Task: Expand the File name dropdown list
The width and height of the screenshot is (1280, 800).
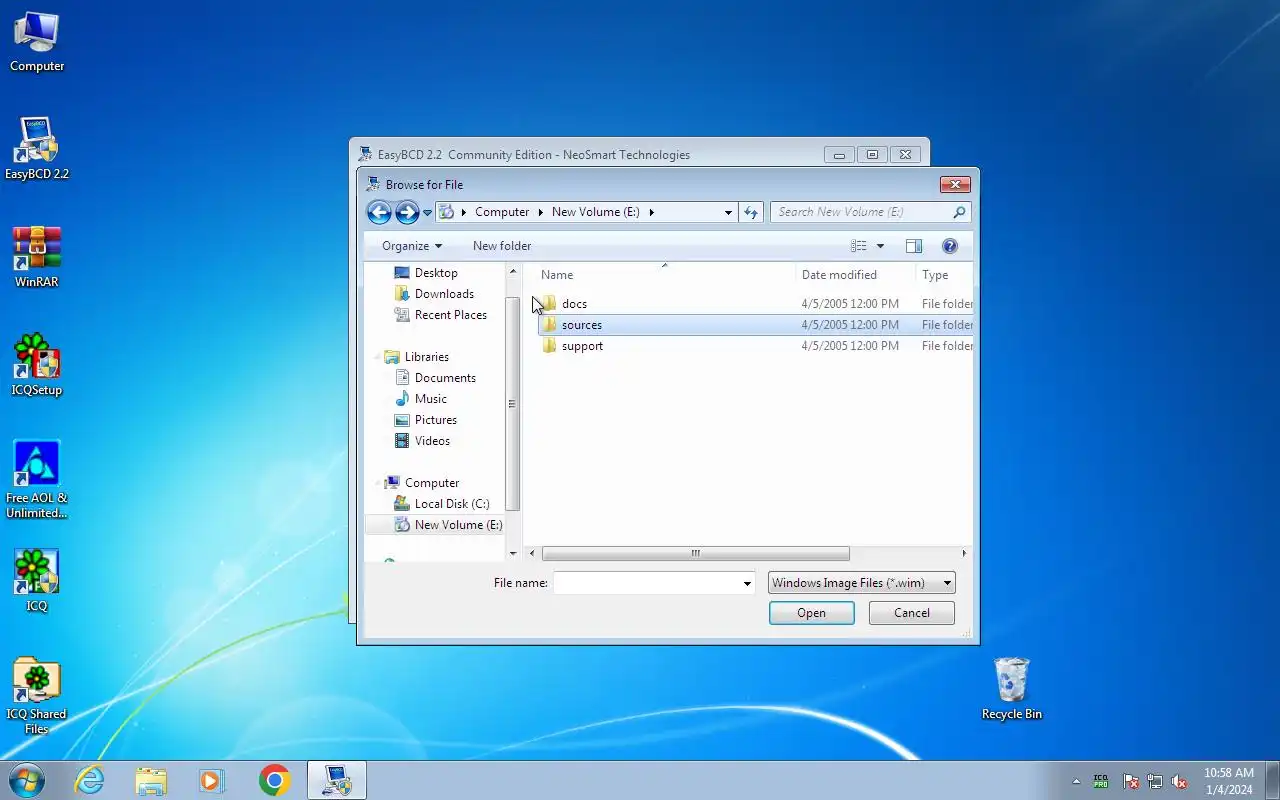Action: (x=747, y=583)
